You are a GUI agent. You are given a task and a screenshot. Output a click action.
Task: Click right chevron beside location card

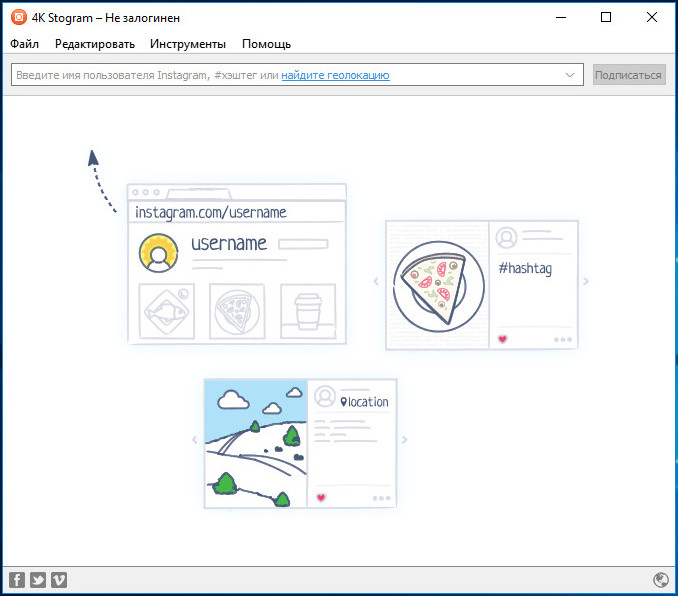click(x=405, y=440)
